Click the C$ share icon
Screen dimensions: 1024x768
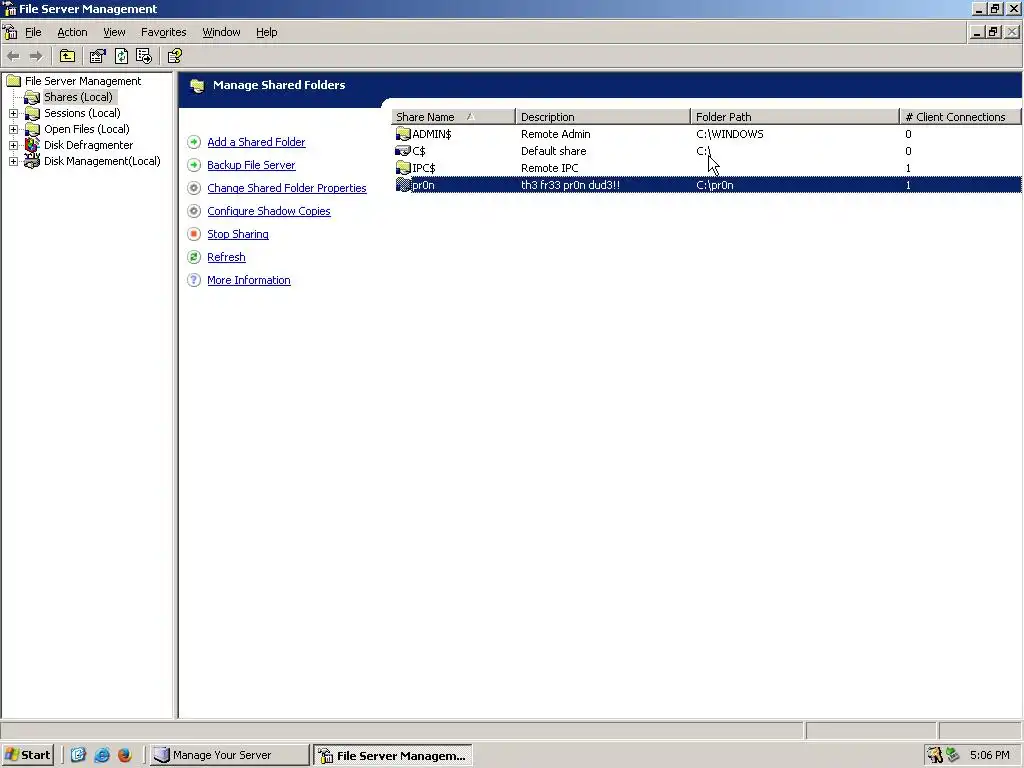coord(403,151)
